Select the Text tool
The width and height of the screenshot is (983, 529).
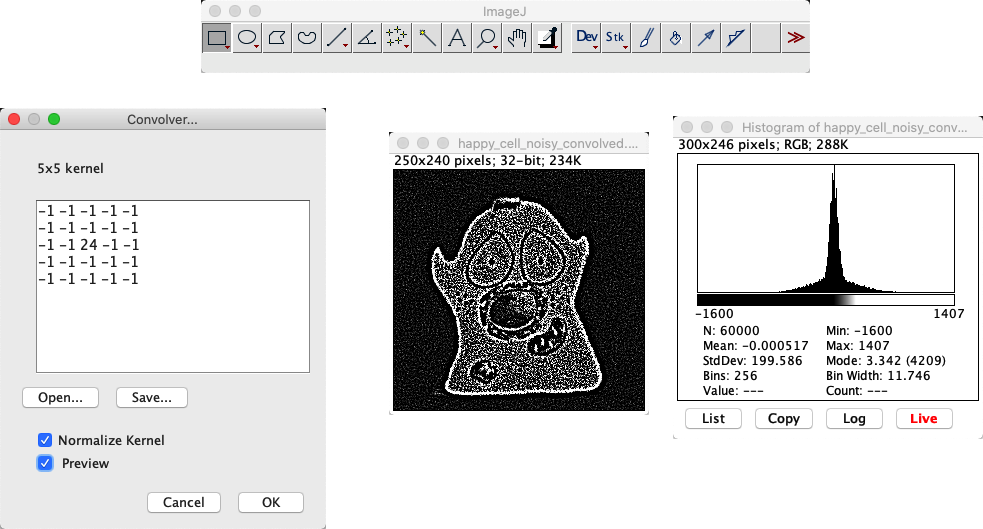[x=458, y=38]
